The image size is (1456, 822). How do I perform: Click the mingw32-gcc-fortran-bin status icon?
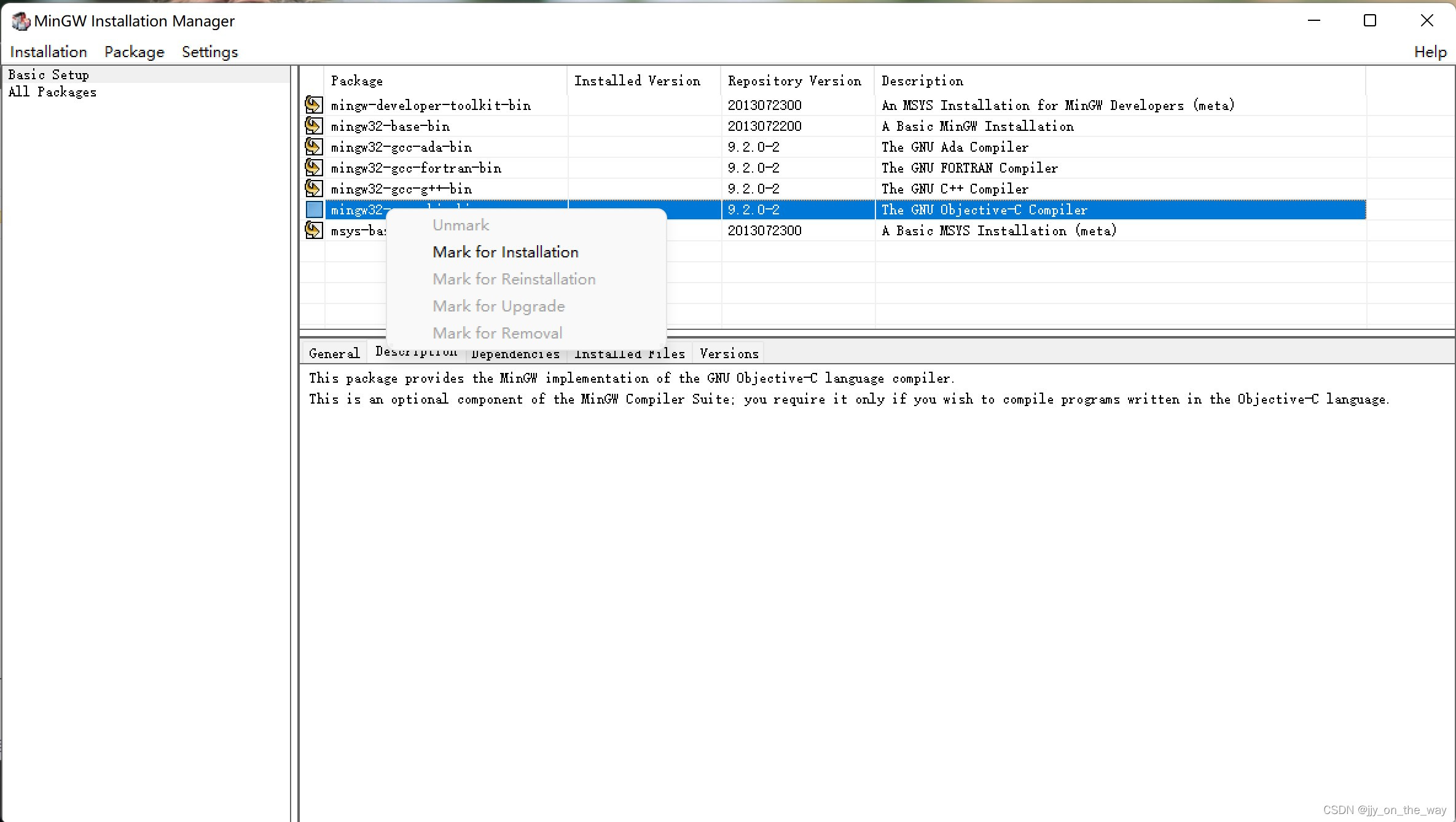(x=314, y=168)
